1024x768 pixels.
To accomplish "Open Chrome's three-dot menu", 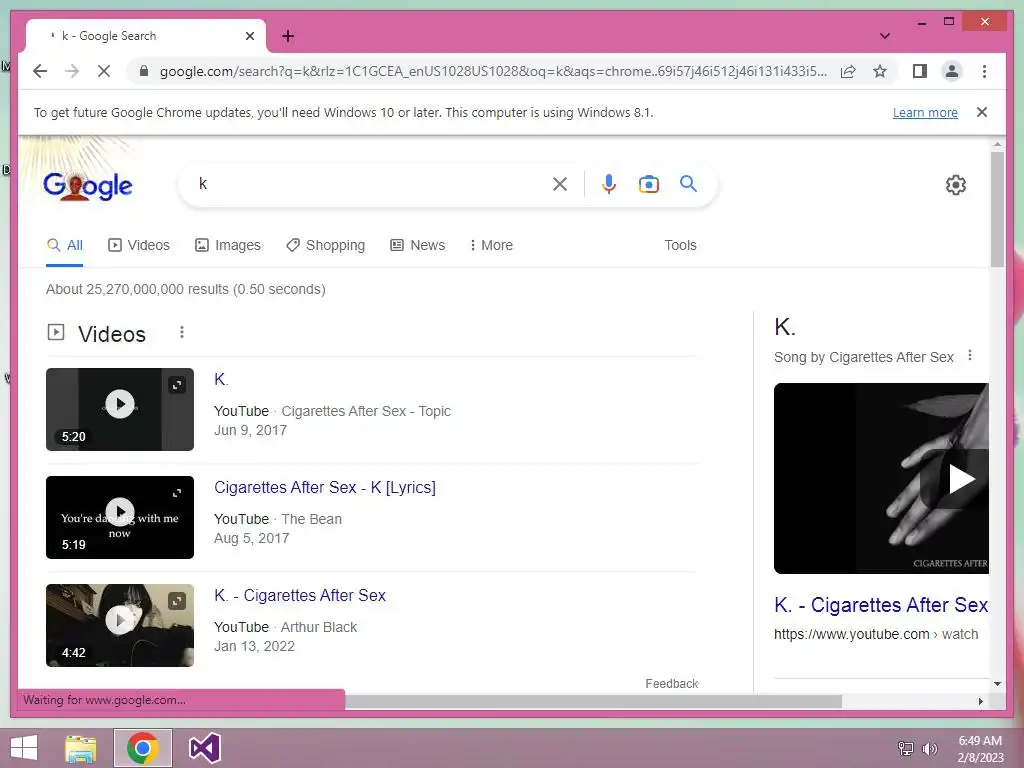I will point(984,71).
